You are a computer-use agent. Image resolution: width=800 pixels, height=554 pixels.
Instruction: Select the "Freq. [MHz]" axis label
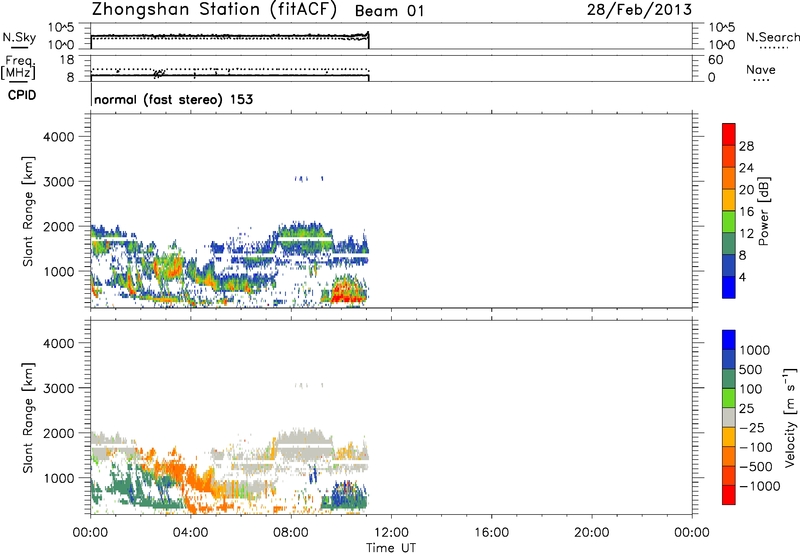point(18,67)
